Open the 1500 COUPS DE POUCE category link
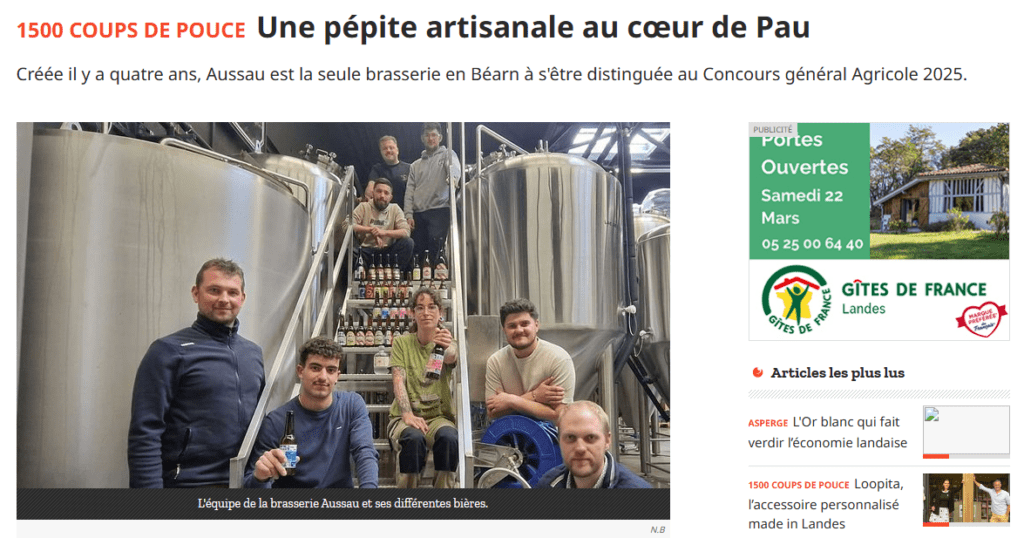 point(131,30)
